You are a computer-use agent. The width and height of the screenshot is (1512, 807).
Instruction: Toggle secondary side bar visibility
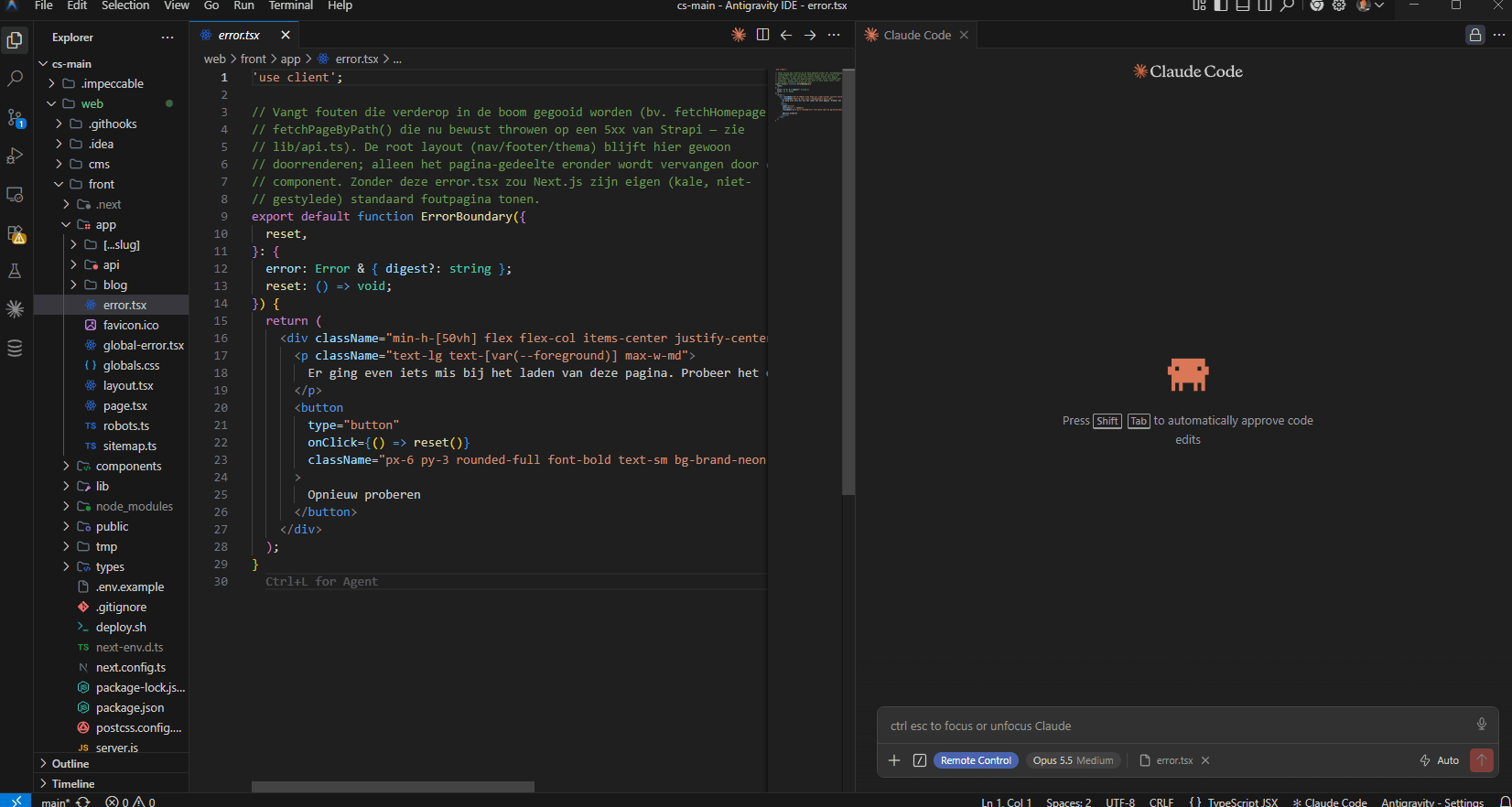tap(1265, 5)
